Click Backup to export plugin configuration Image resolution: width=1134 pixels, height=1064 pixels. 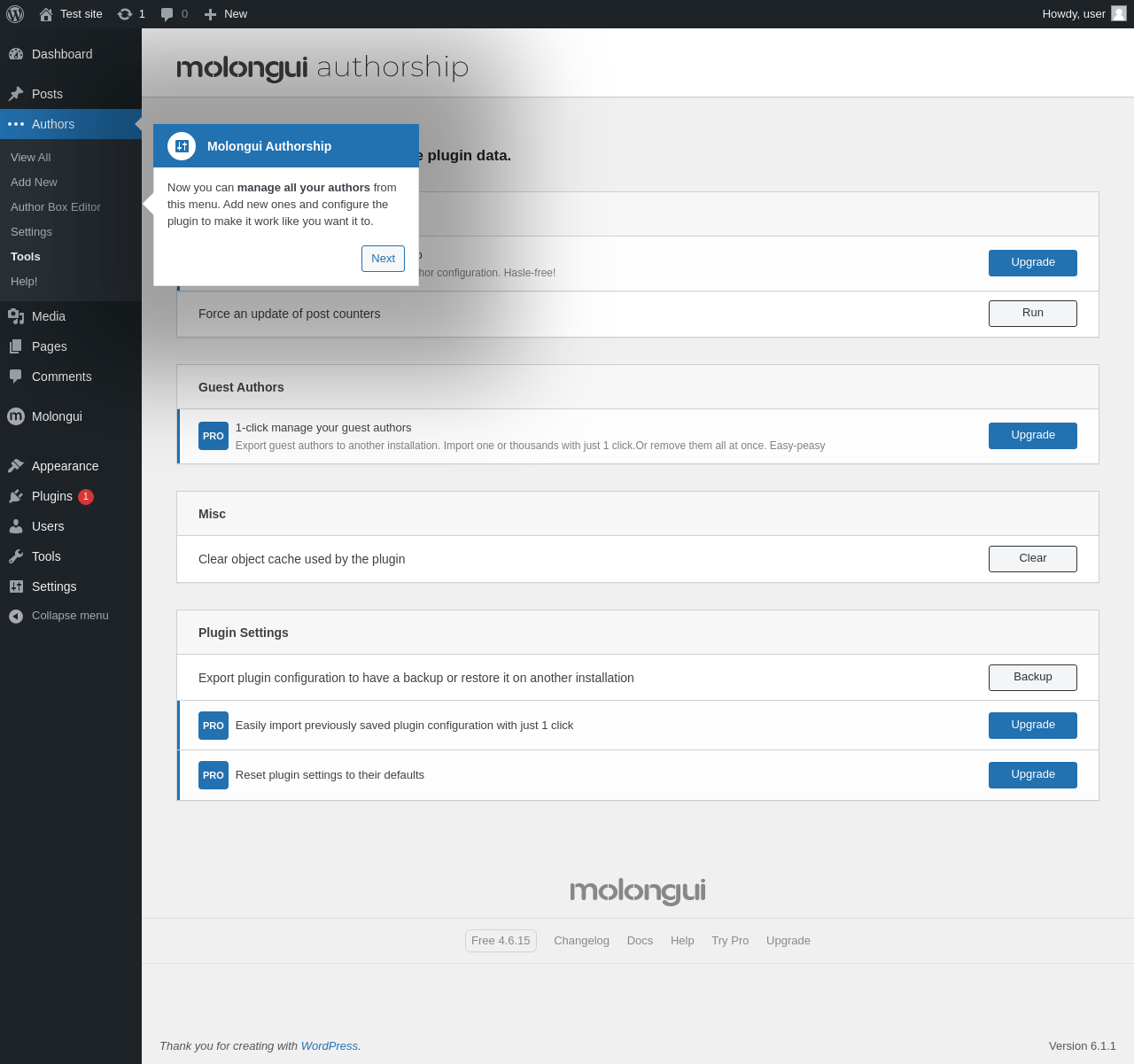point(1033,678)
